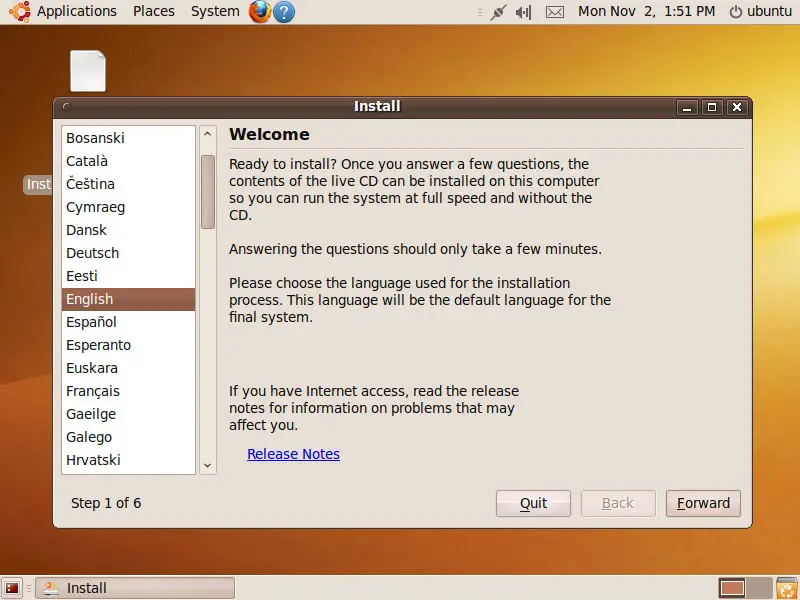Quit the installer
The image size is (800, 600).
pyautogui.click(x=533, y=503)
